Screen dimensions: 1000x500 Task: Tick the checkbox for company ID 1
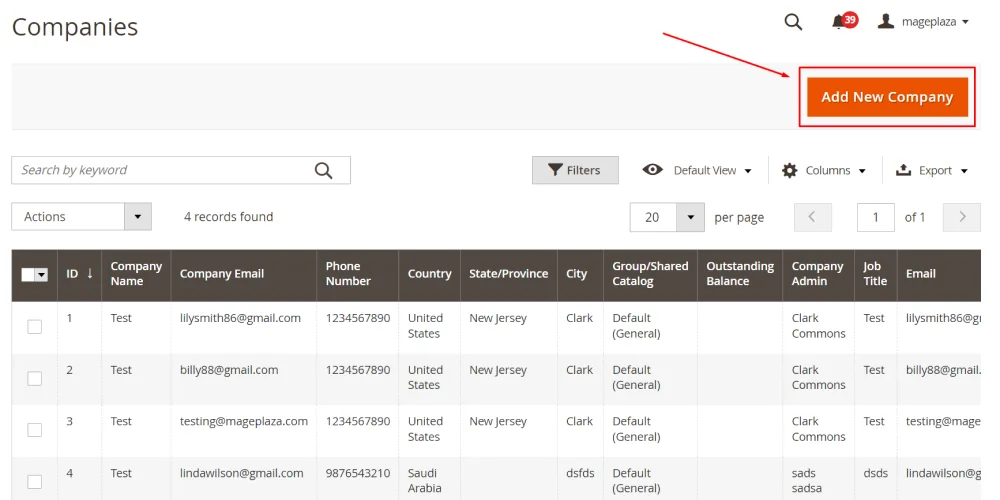coord(35,327)
